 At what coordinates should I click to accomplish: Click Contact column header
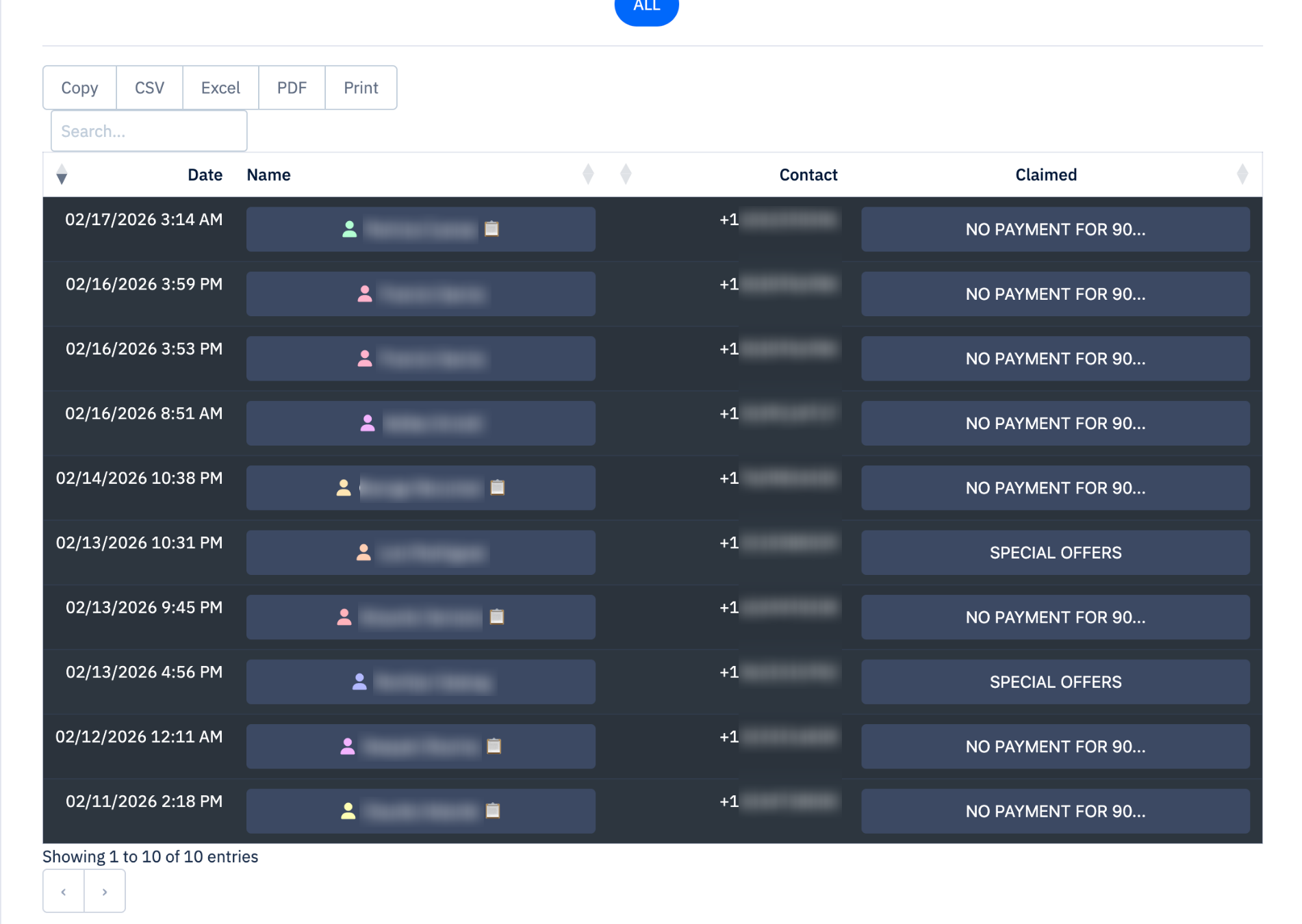click(x=808, y=175)
